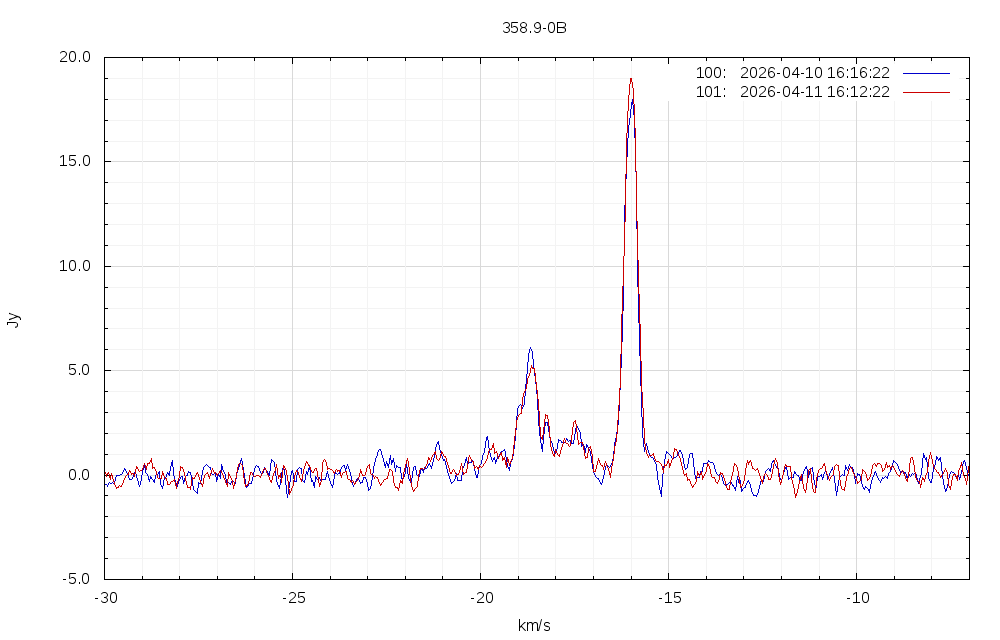Click the -25 x-axis tick label
The height and width of the screenshot is (640, 1000).
(292, 596)
